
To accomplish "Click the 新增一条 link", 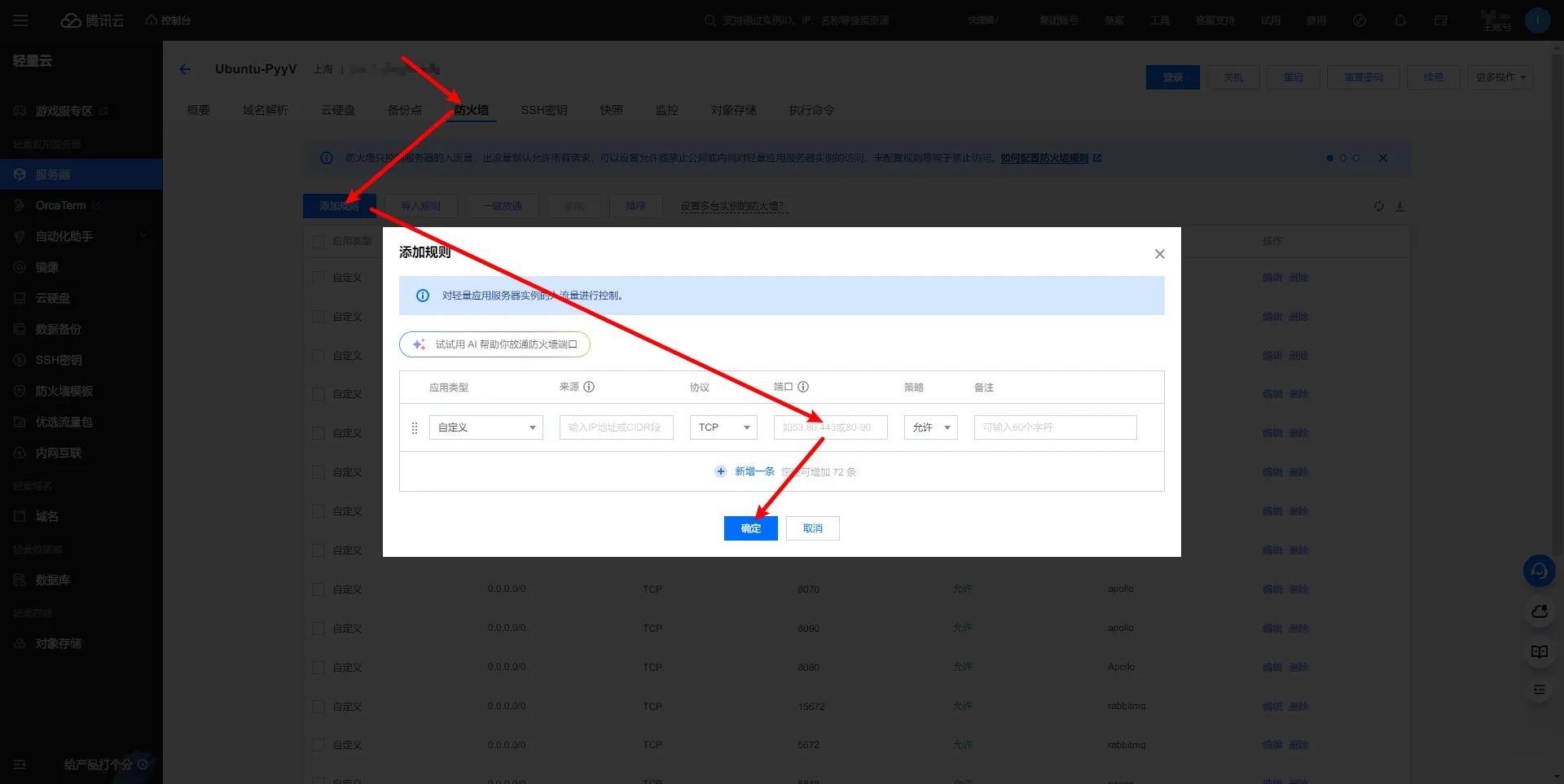I will 754,471.
